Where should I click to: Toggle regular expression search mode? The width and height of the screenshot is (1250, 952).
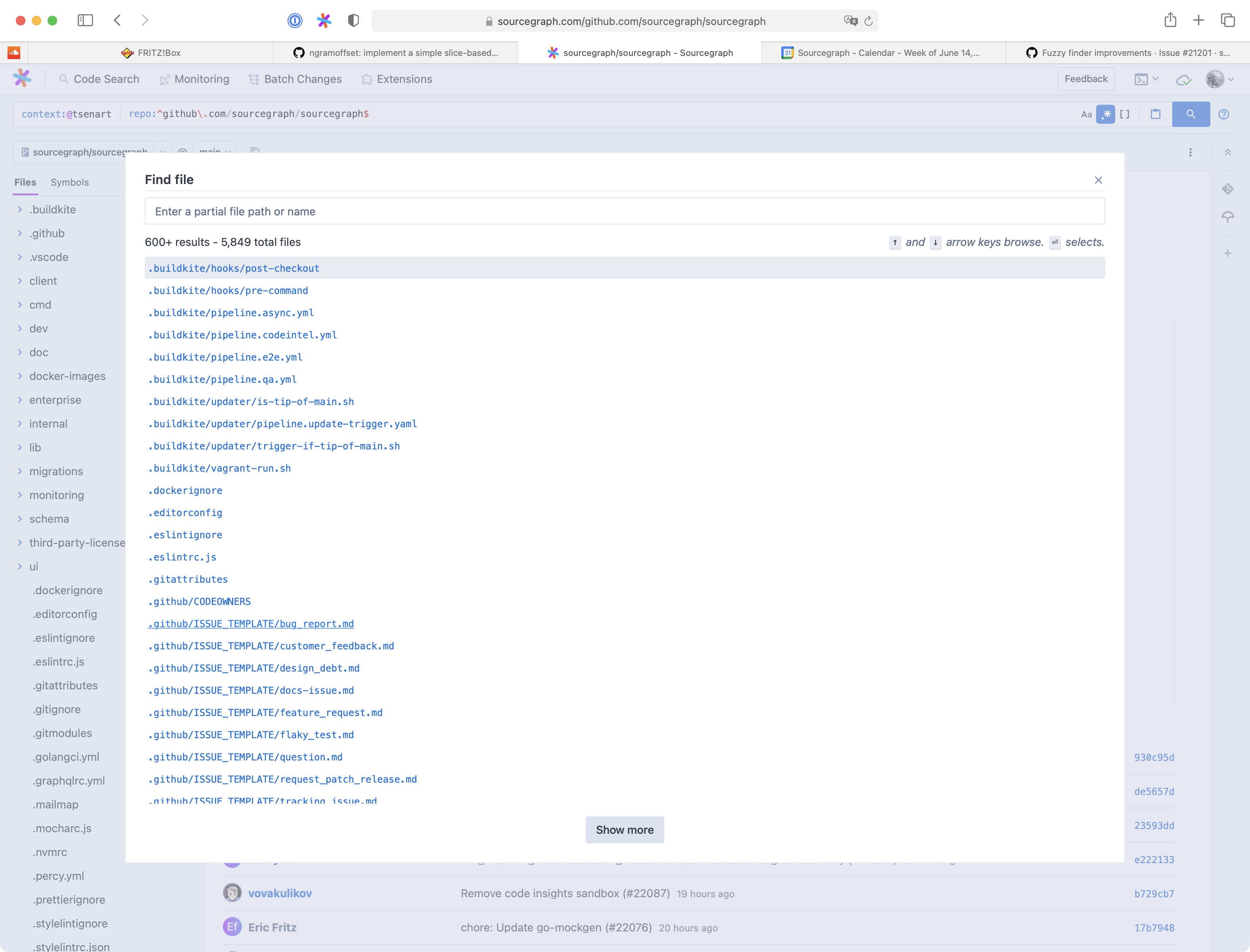tap(1105, 115)
